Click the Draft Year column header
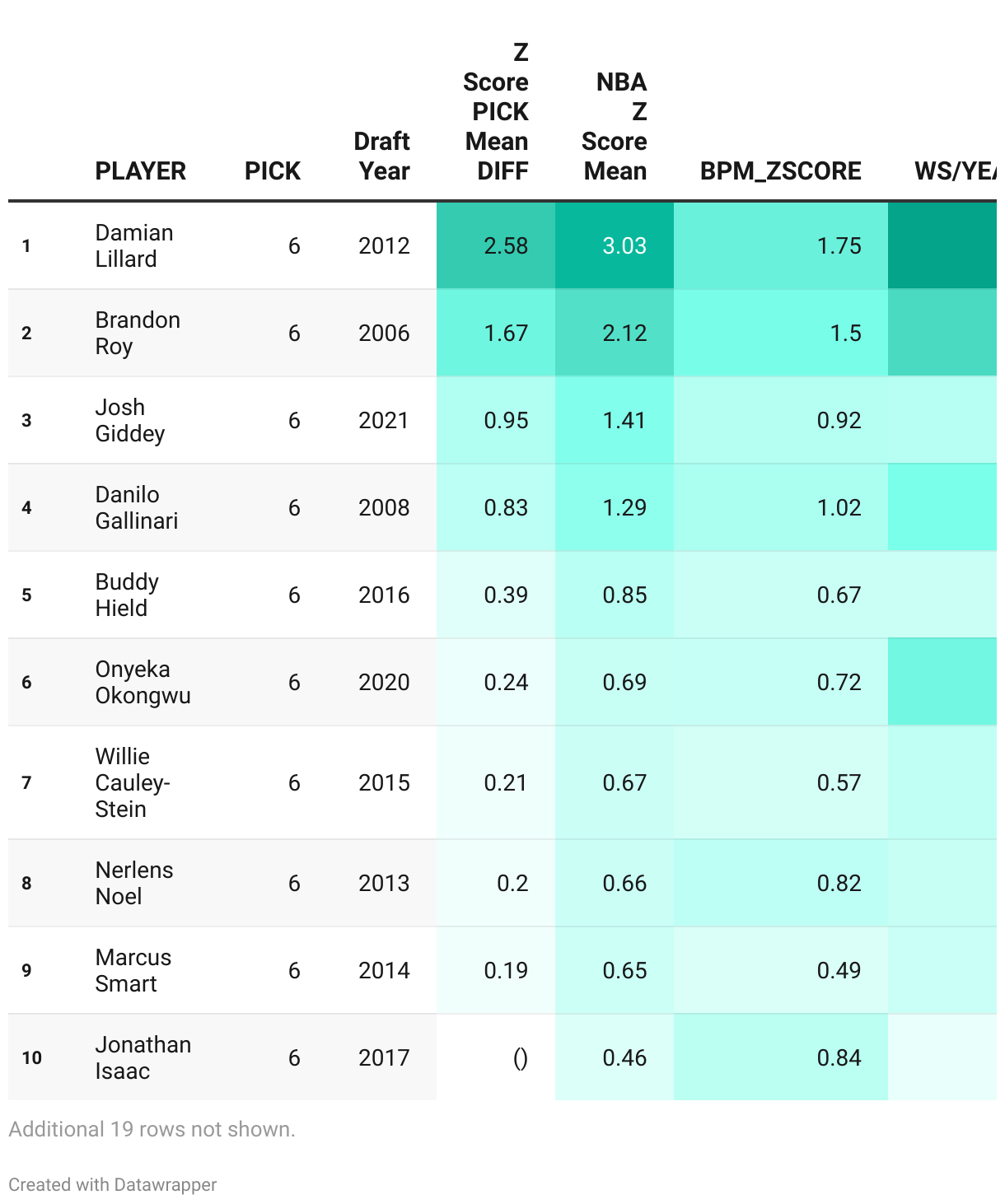Screen dimensions: 1005x1204 [x=382, y=156]
